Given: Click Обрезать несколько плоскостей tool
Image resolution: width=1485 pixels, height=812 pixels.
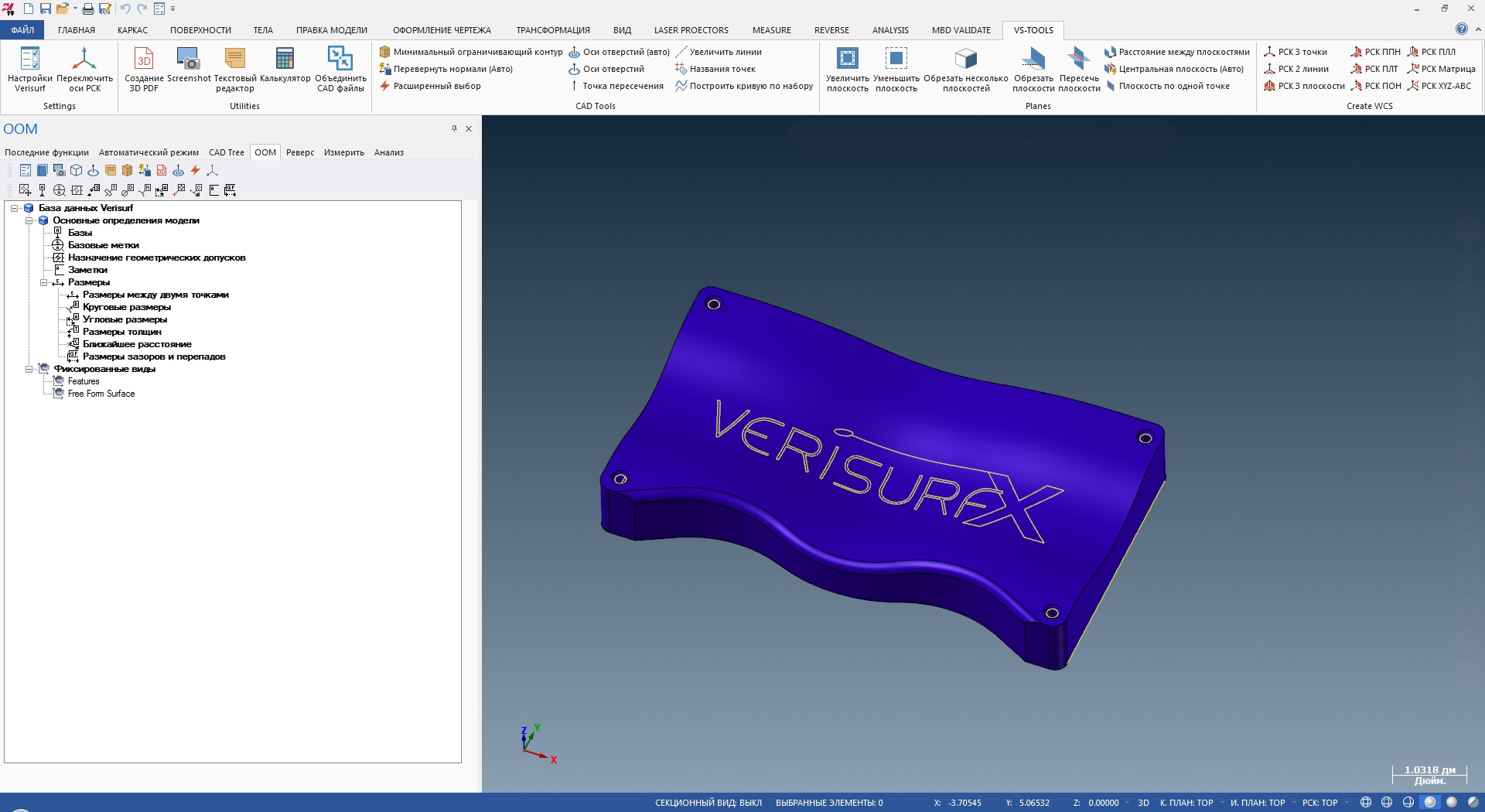Looking at the screenshot, I should coord(966,69).
